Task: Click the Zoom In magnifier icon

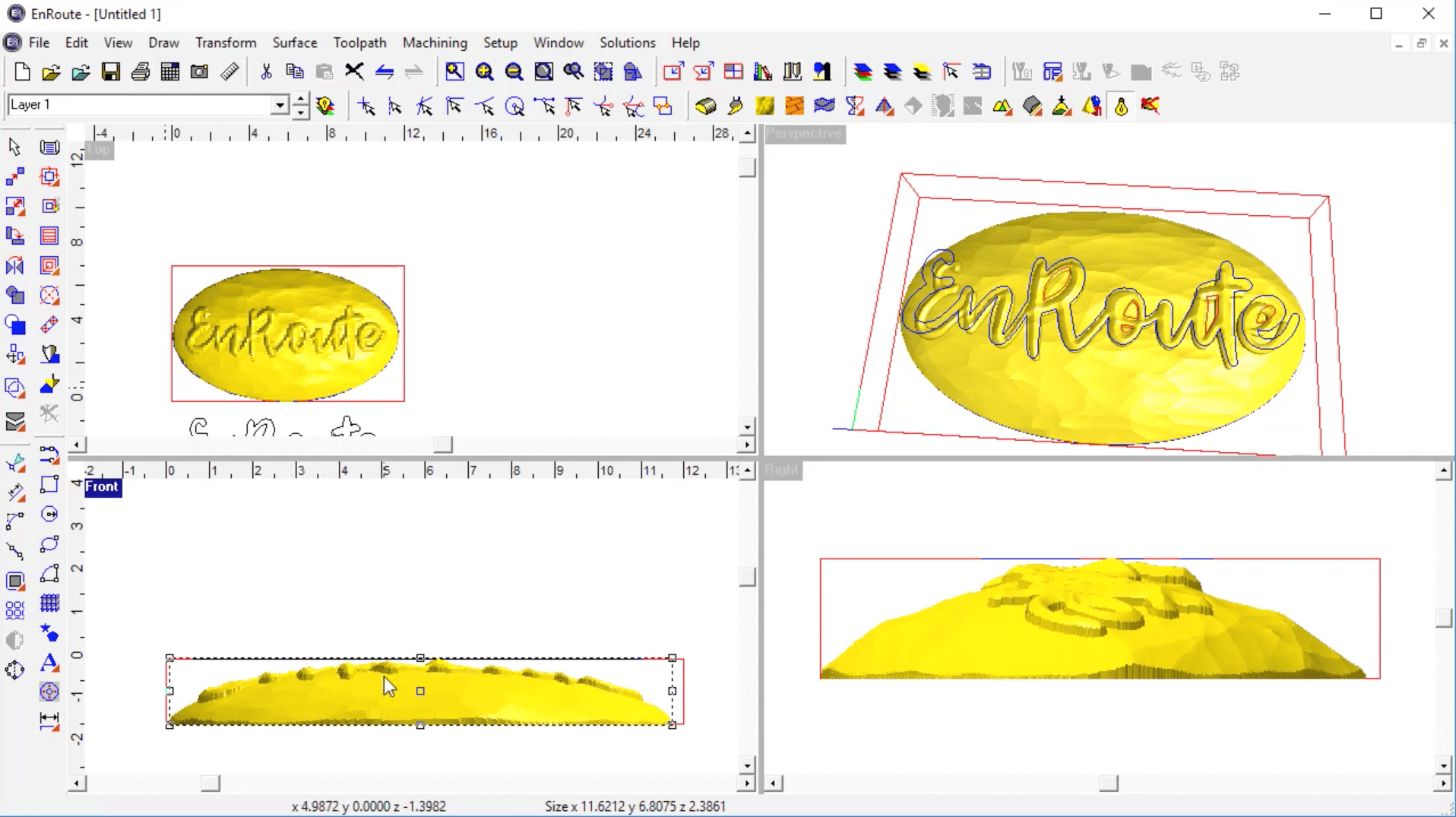Action: click(x=484, y=72)
